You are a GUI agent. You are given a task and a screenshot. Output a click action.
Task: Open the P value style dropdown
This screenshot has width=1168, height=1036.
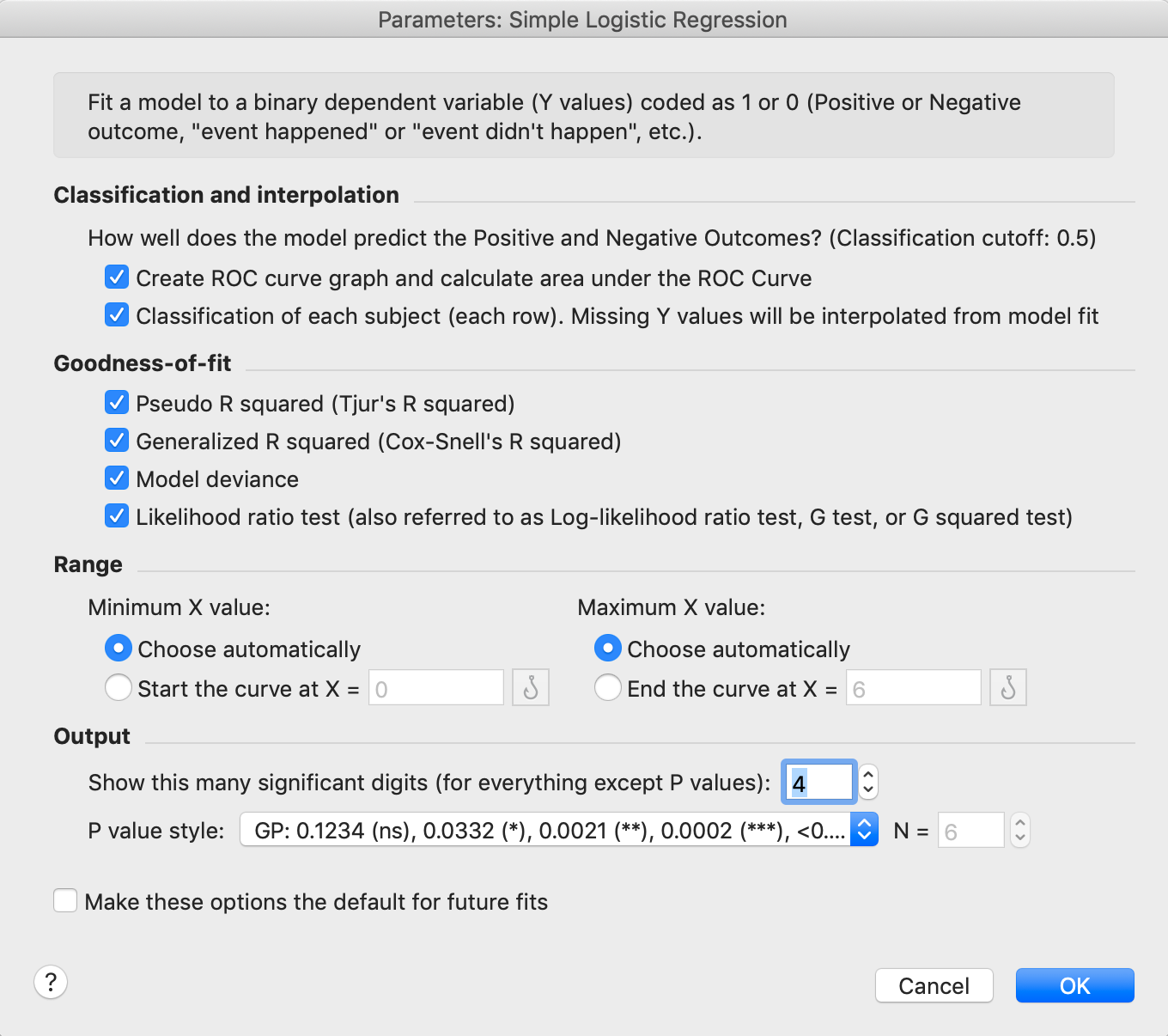click(558, 831)
